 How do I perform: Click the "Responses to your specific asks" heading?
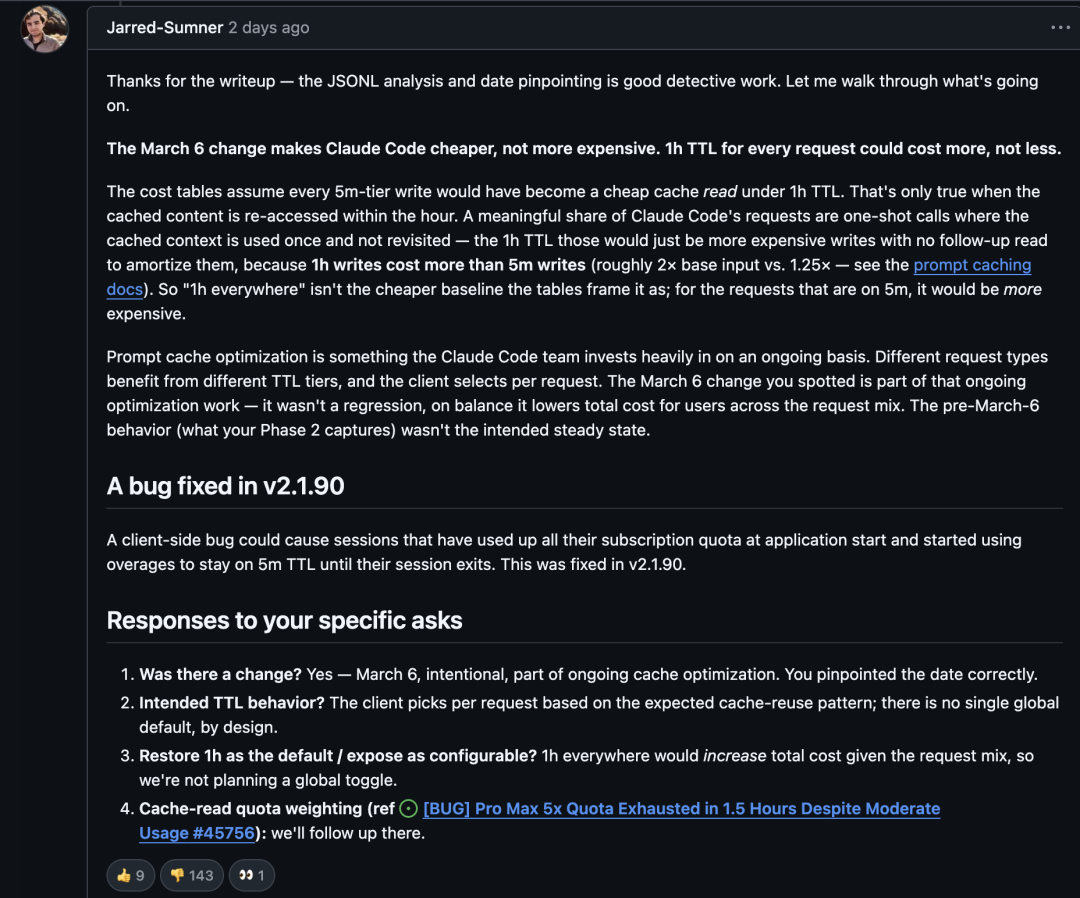[284, 620]
